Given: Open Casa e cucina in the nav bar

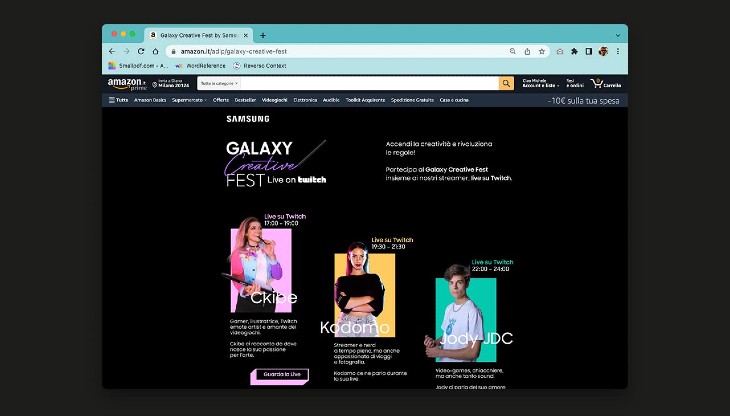Looking at the screenshot, I should coord(454,100).
